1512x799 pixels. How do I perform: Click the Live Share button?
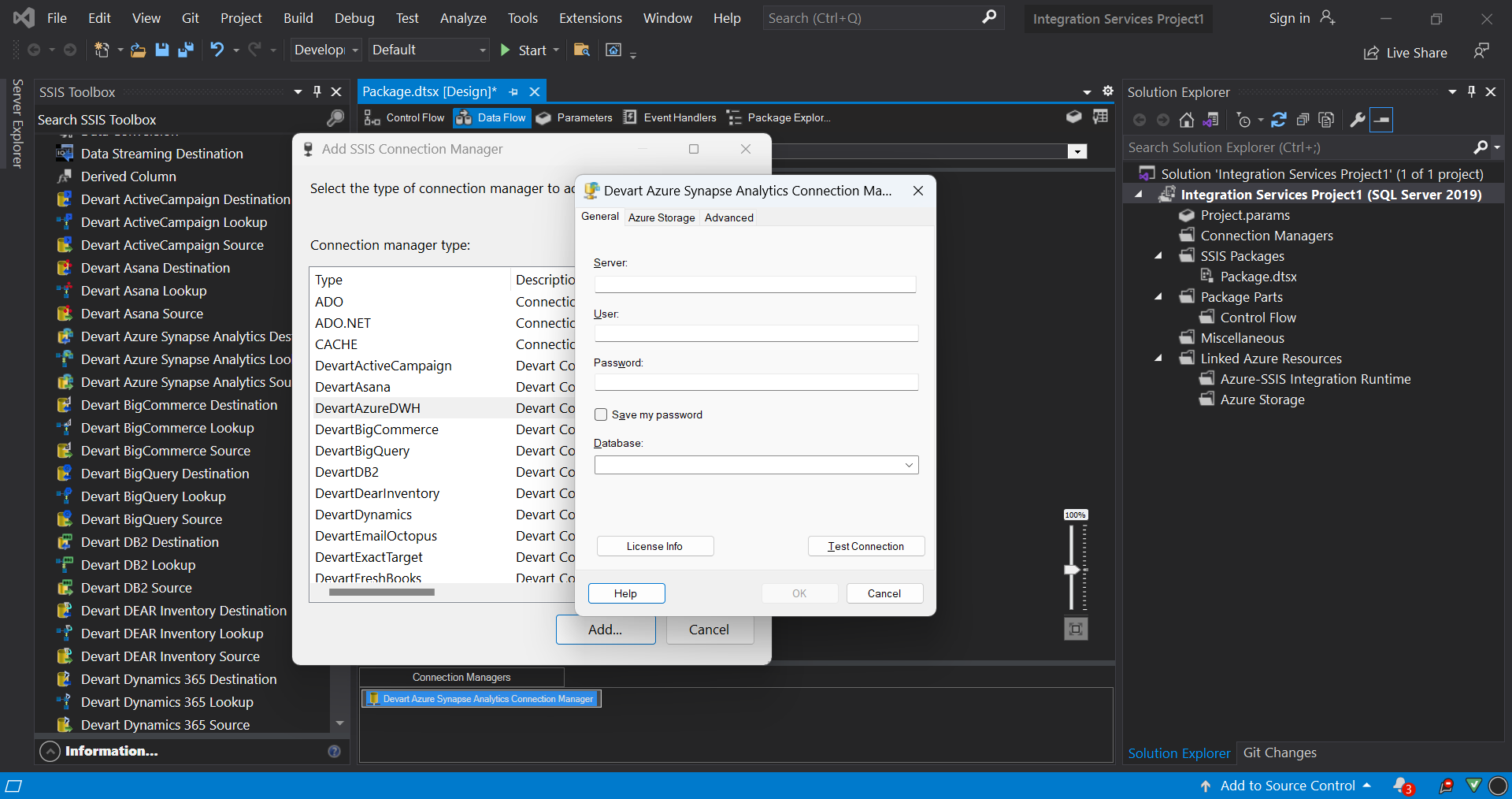click(1406, 52)
